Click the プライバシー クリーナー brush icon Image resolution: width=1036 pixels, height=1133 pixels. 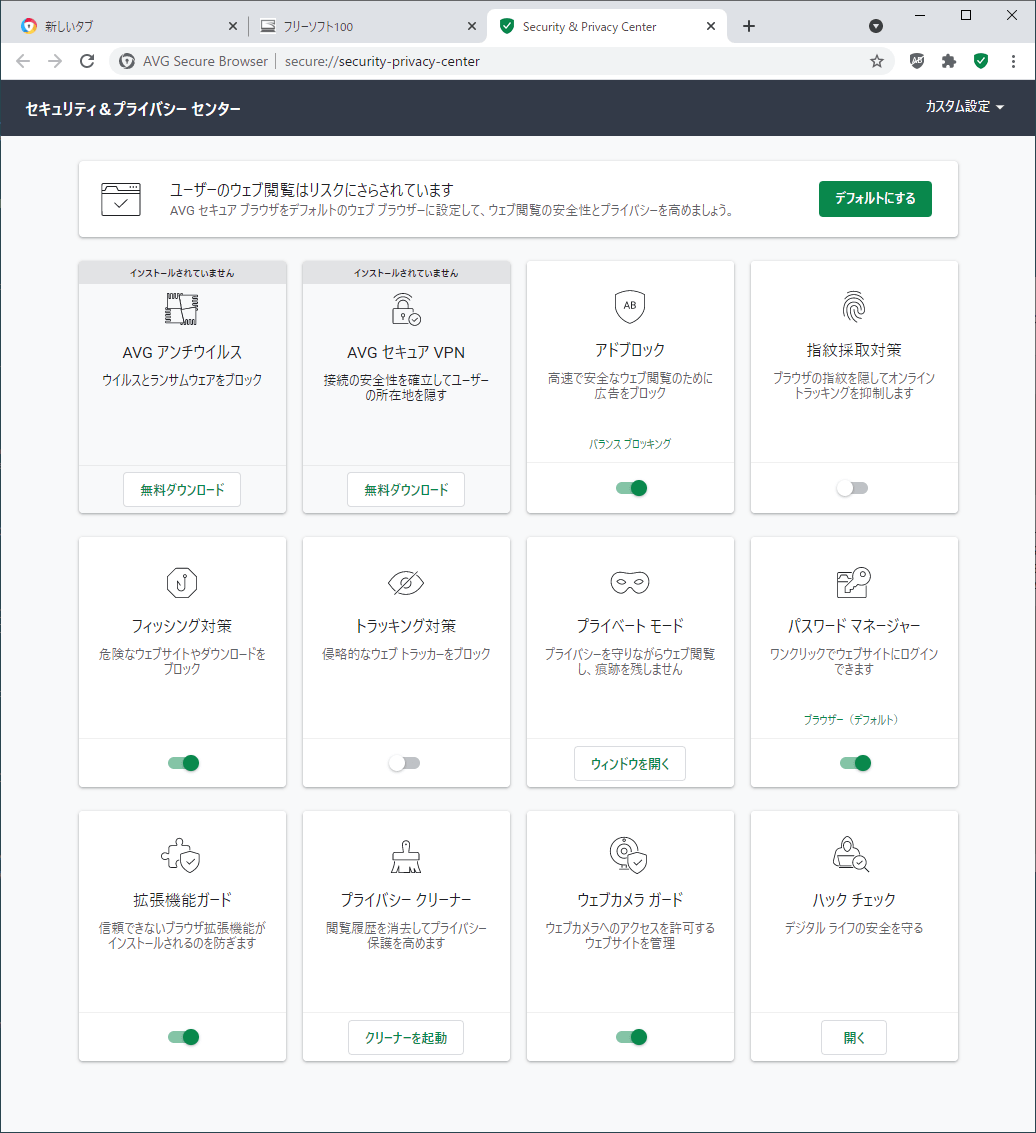coord(405,856)
